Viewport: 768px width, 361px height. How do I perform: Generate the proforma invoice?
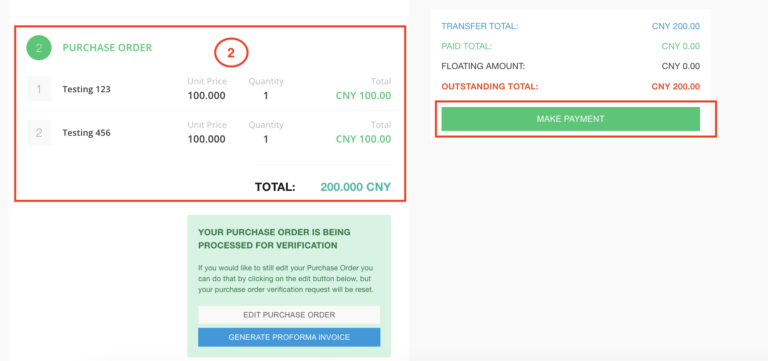[289, 337]
